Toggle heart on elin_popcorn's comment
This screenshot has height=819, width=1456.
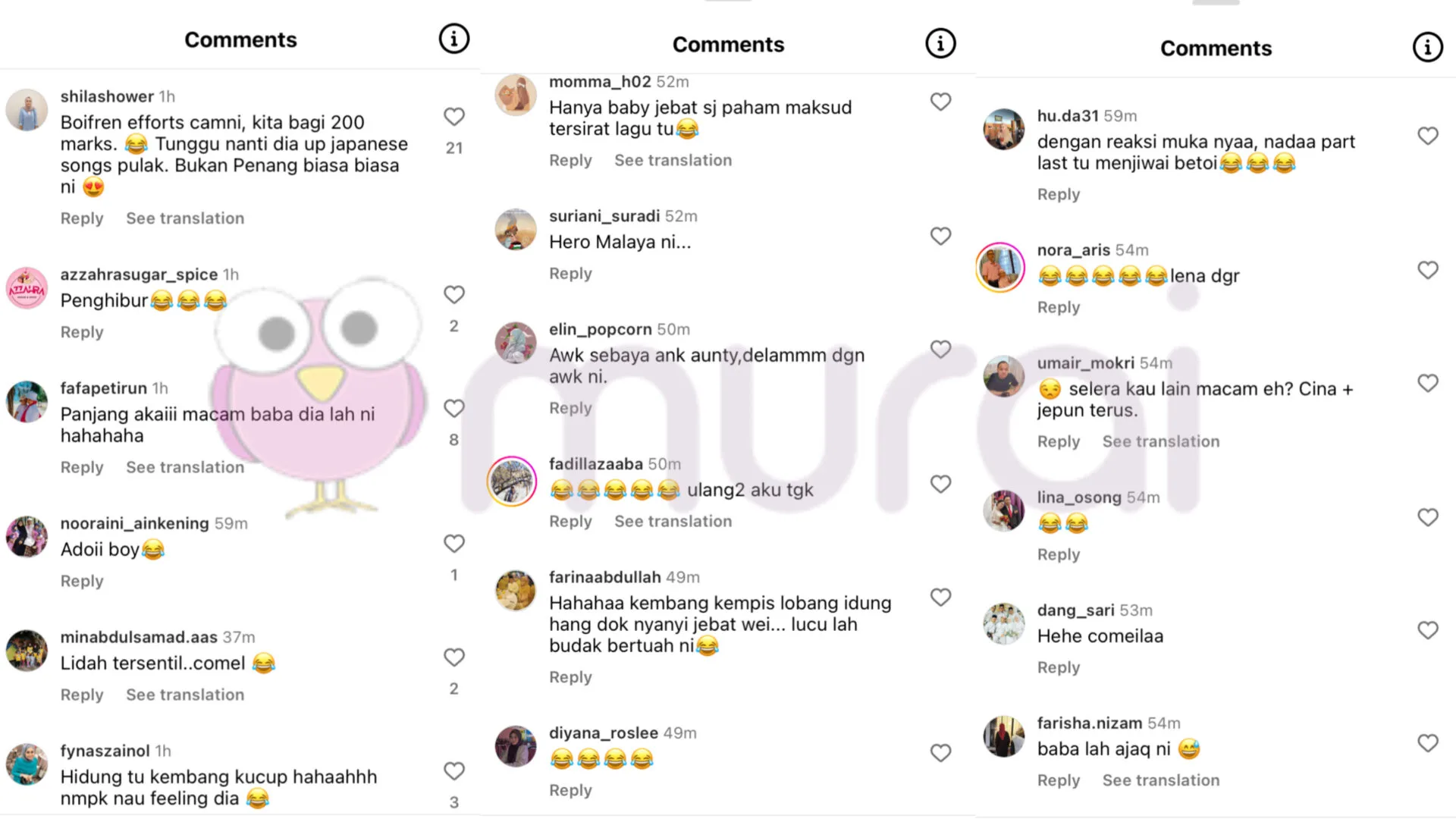[x=940, y=349]
